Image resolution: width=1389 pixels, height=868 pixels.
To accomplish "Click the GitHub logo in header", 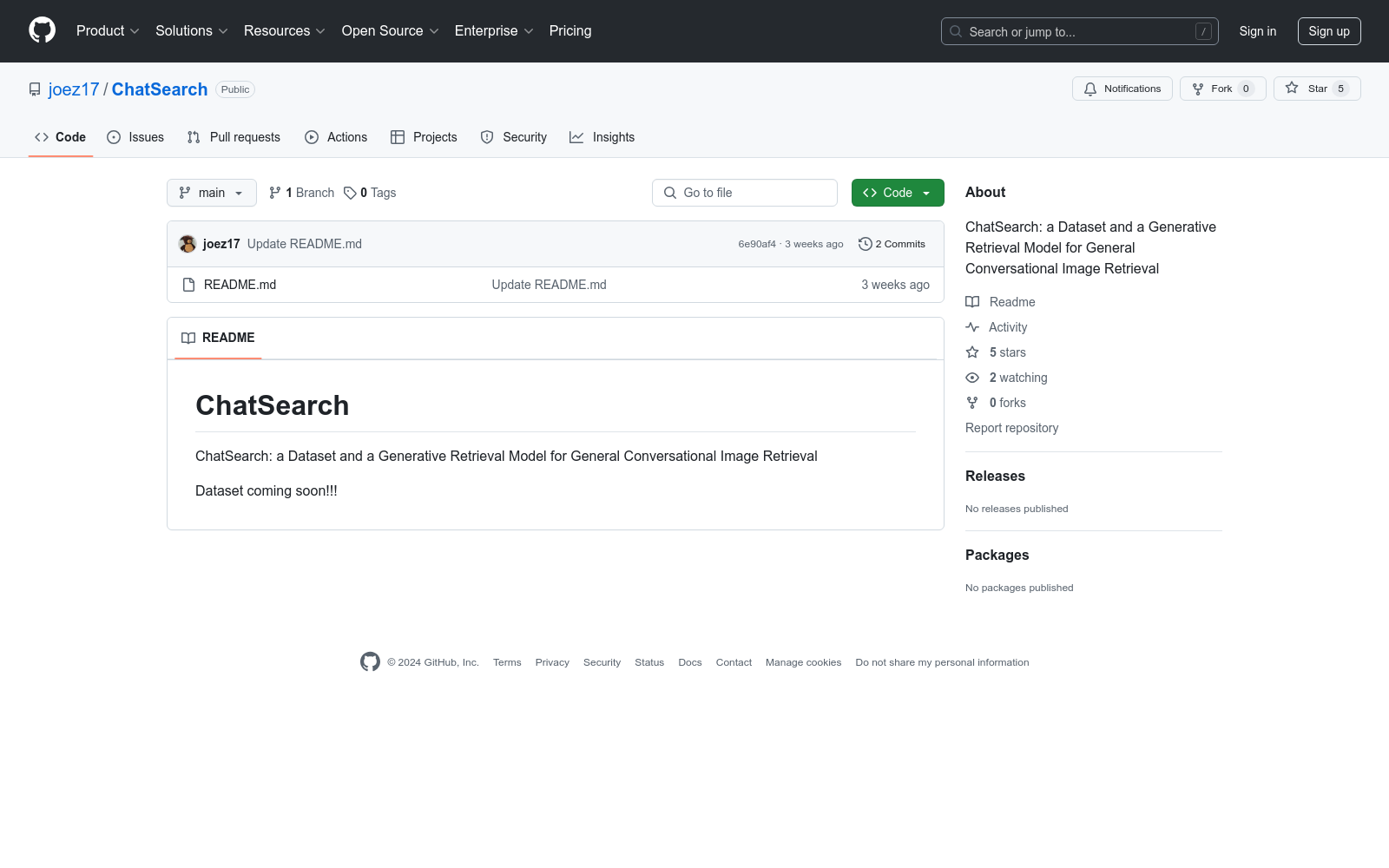I will [42, 30].
